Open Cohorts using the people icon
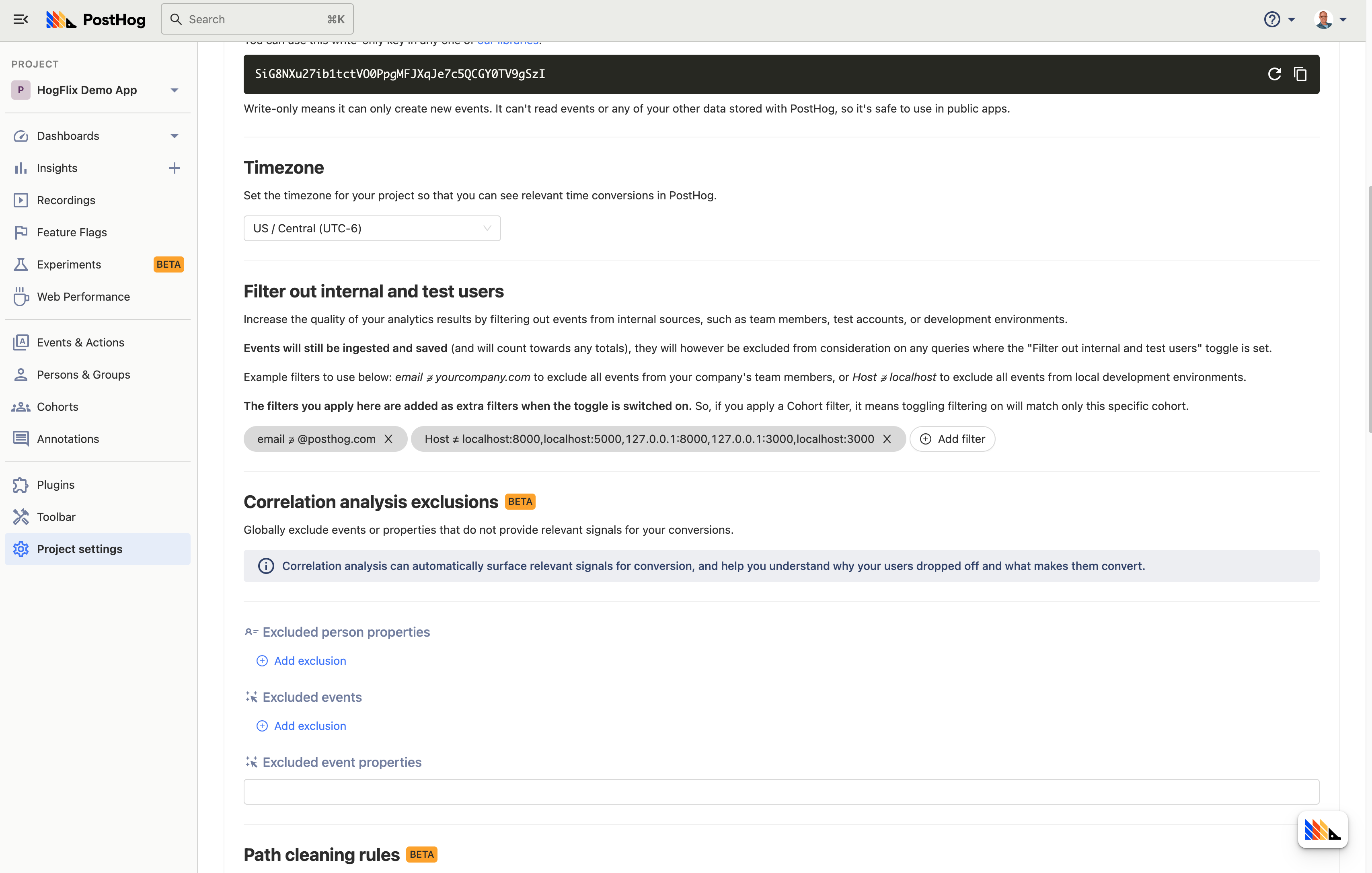Viewport: 1372px width, 873px height. 21,406
